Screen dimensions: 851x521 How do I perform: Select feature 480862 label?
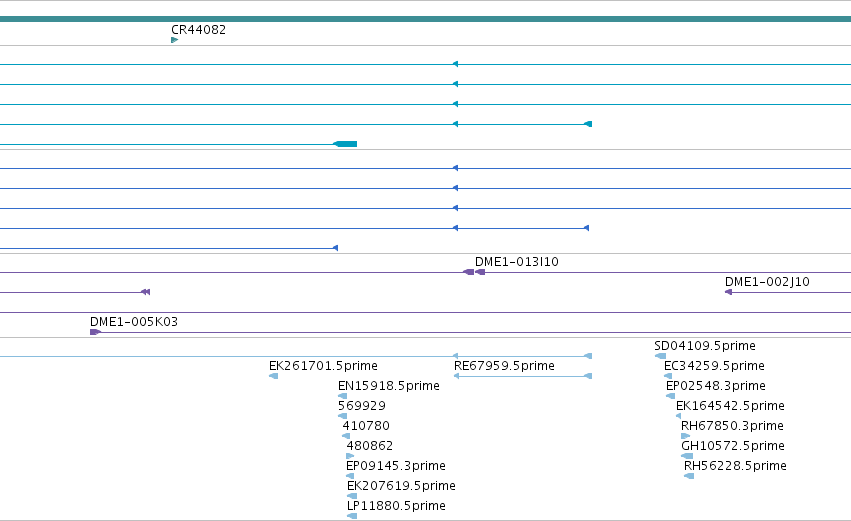[x=370, y=446]
